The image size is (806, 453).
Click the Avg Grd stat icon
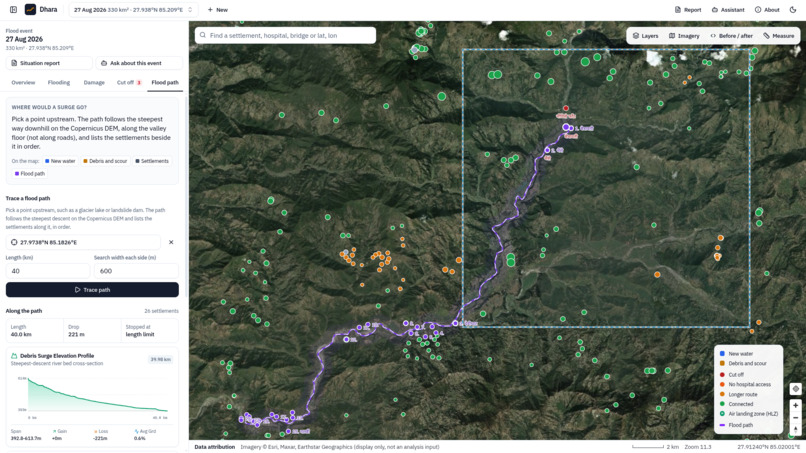136,431
